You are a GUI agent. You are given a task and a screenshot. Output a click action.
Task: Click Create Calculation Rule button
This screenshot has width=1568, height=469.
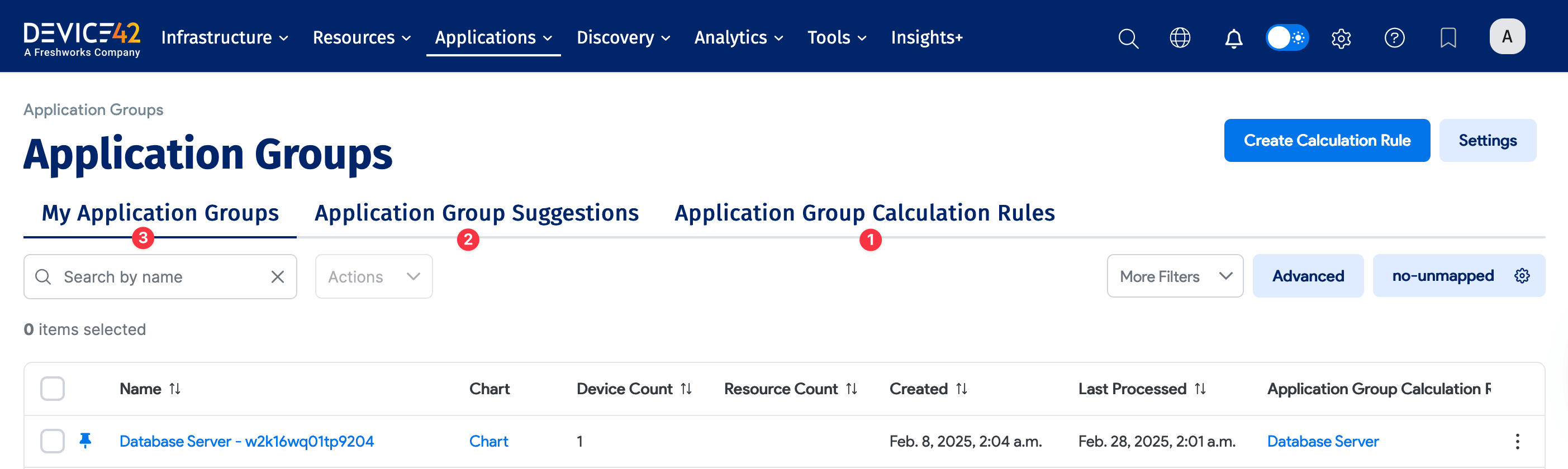[1327, 141]
